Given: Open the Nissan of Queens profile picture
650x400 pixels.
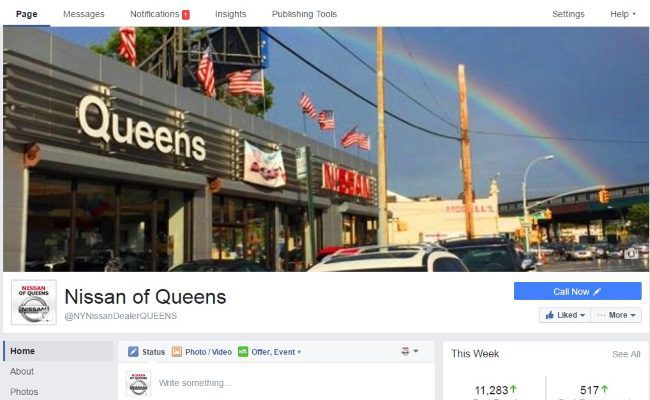Looking at the screenshot, I should [x=34, y=302].
